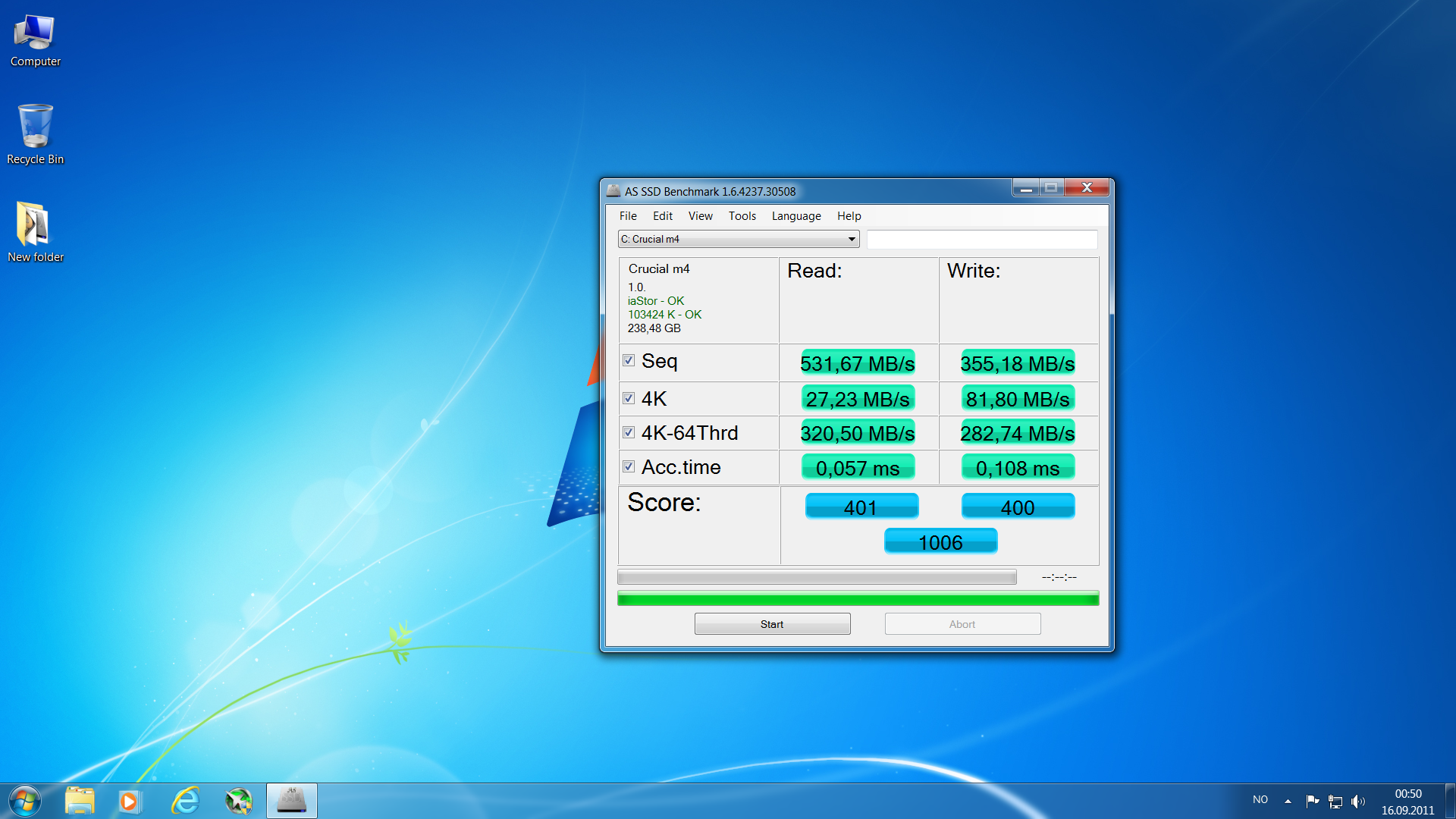Launch Internet Explorer from taskbar
Viewport: 1456px width, 819px height.
tap(185, 801)
